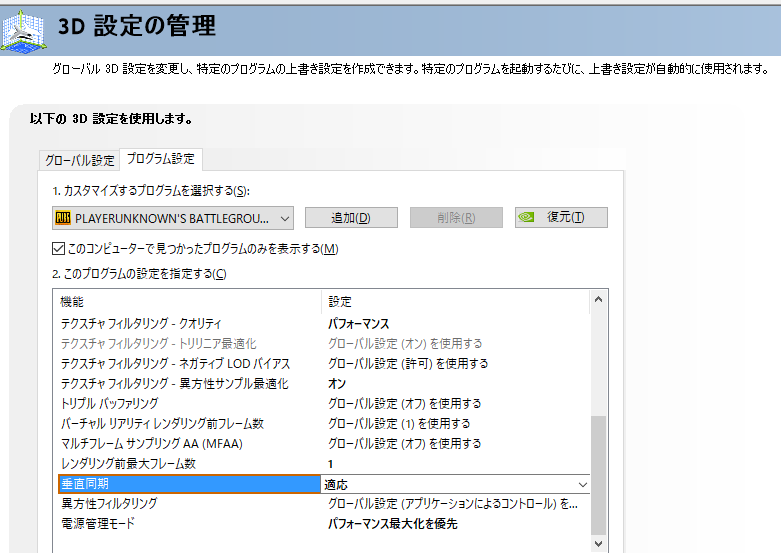781x553 pixels.
Task: Click the settings list scroll-up arrow
Action: point(599,299)
